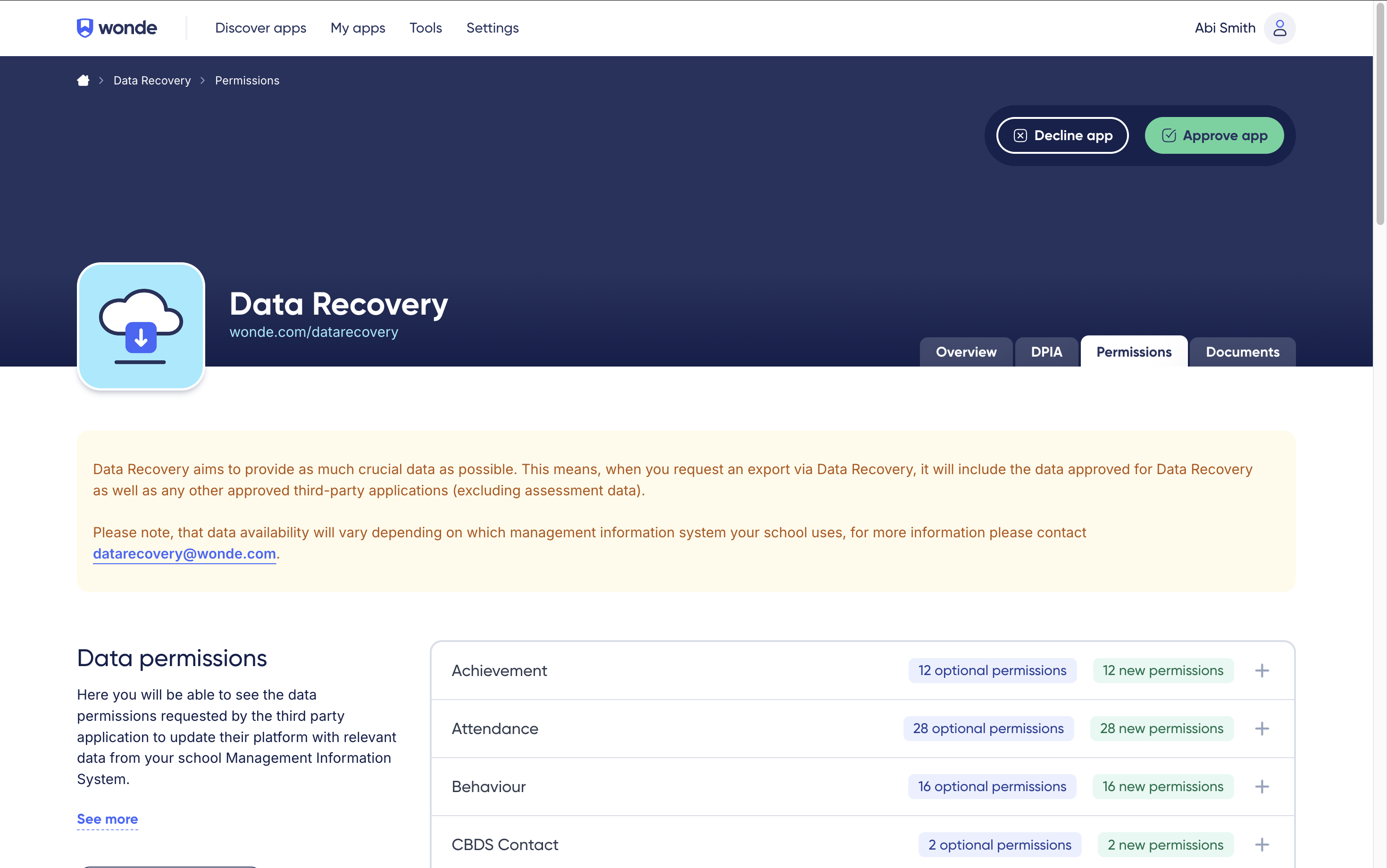The height and width of the screenshot is (868, 1387).
Task: Click the Wonde shield logo
Action: [85, 27]
